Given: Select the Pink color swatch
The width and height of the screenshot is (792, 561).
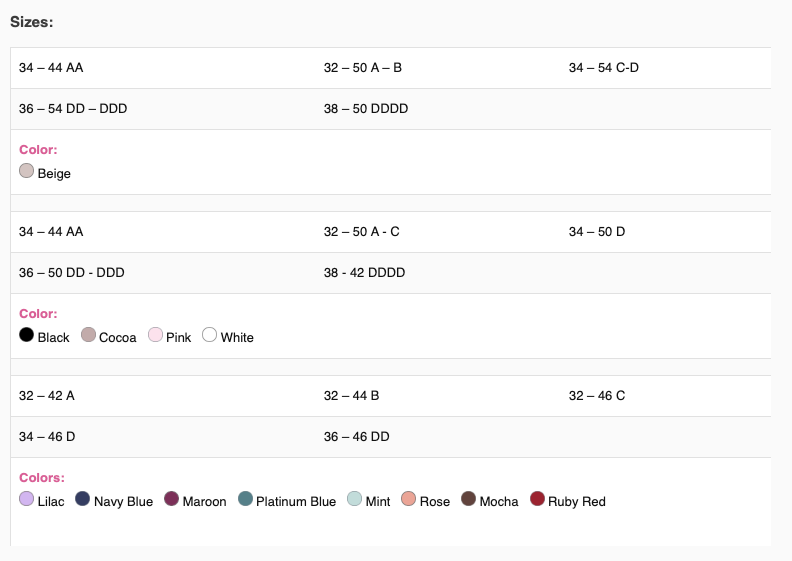Looking at the screenshot, I should tap(155, 335).
